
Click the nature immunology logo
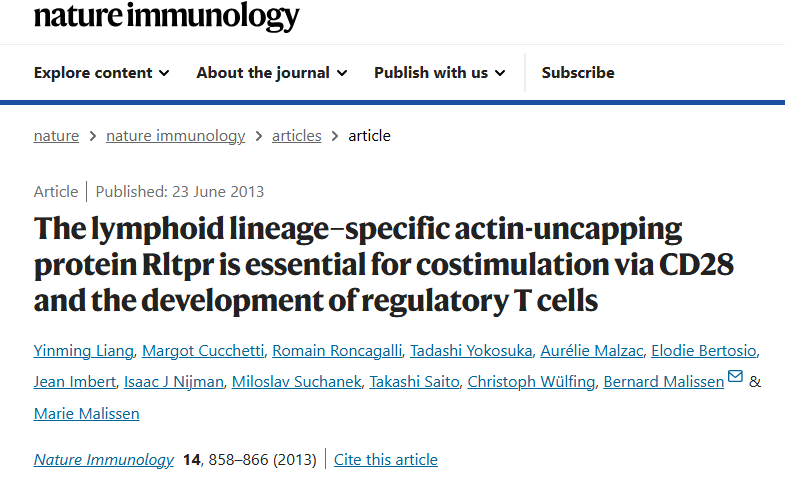click(166, 16)
